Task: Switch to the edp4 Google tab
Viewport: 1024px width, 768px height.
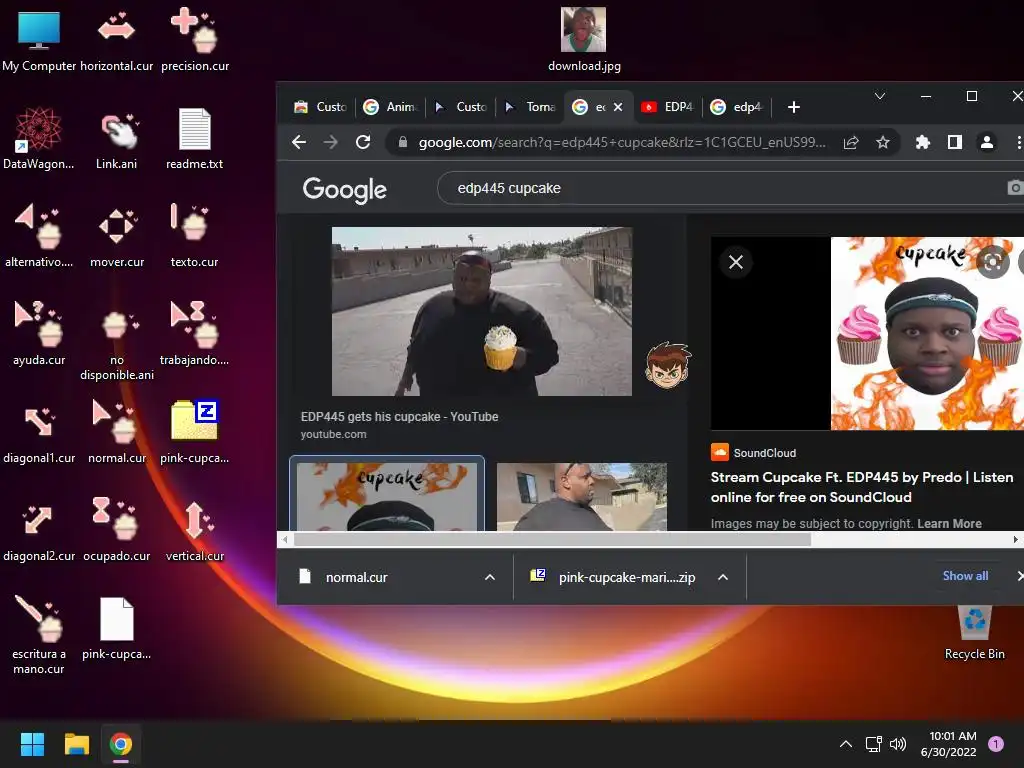Action: pos(737,106)
